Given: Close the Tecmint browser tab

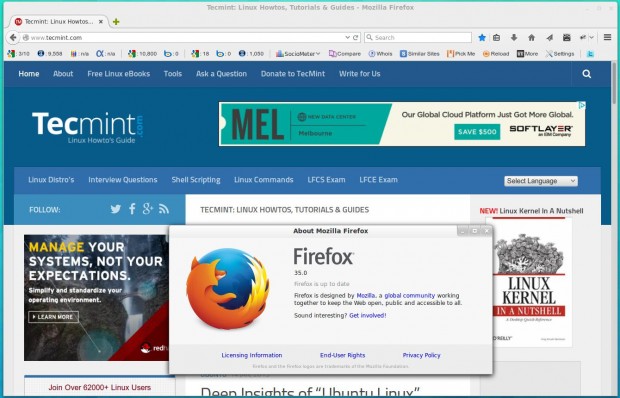Looking at the screenshot, I should [101, 22].
